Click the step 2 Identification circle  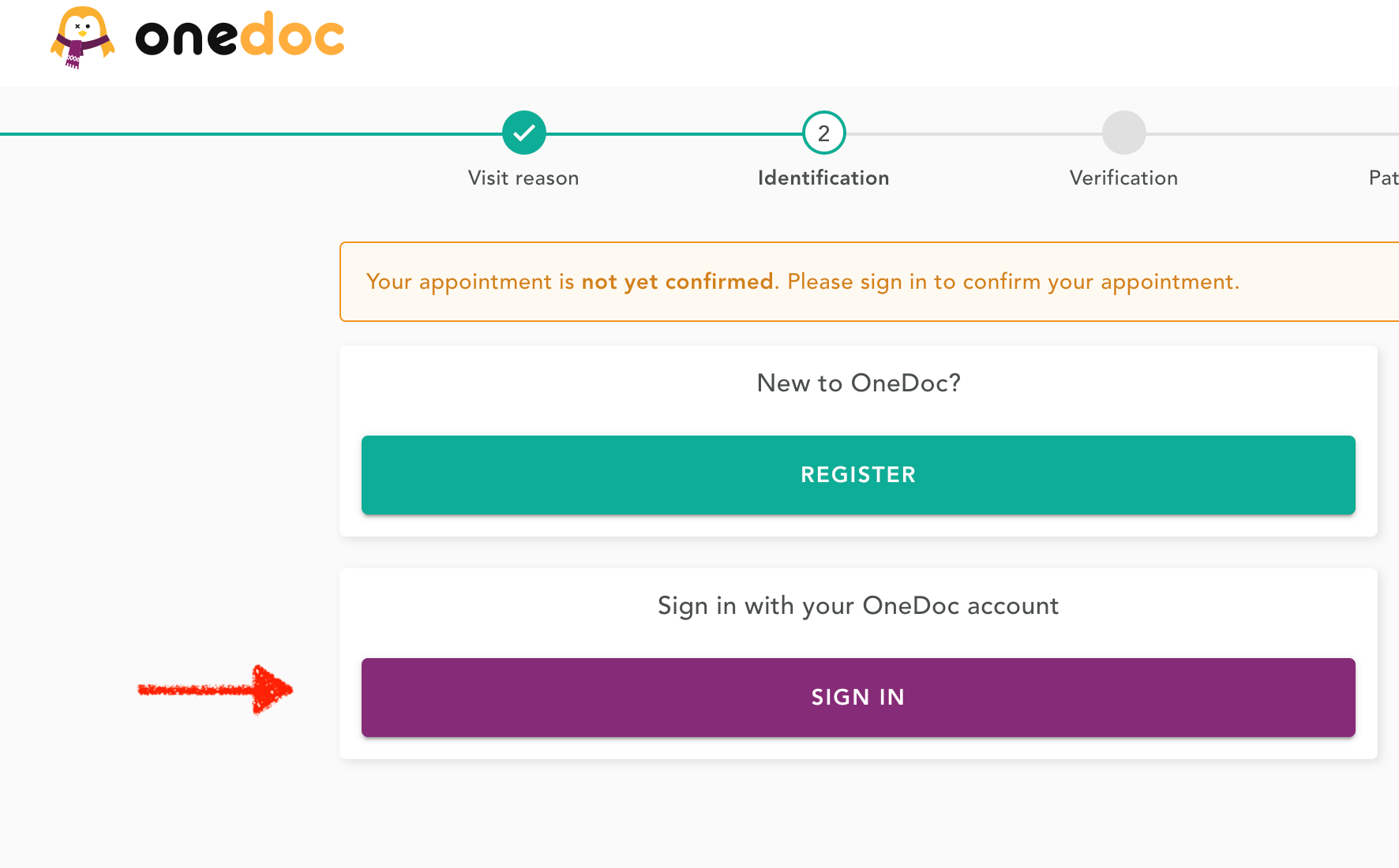(x=824, y=133)
